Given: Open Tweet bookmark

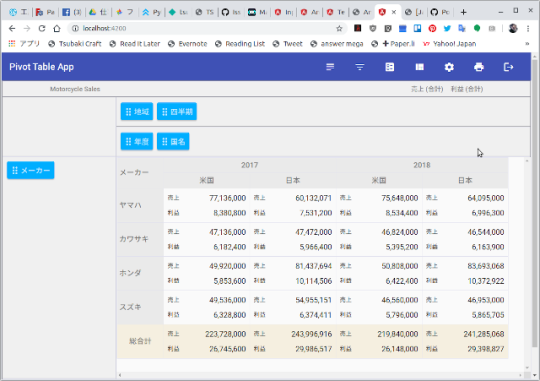Looking at the screenshot, I should point(288,44).
